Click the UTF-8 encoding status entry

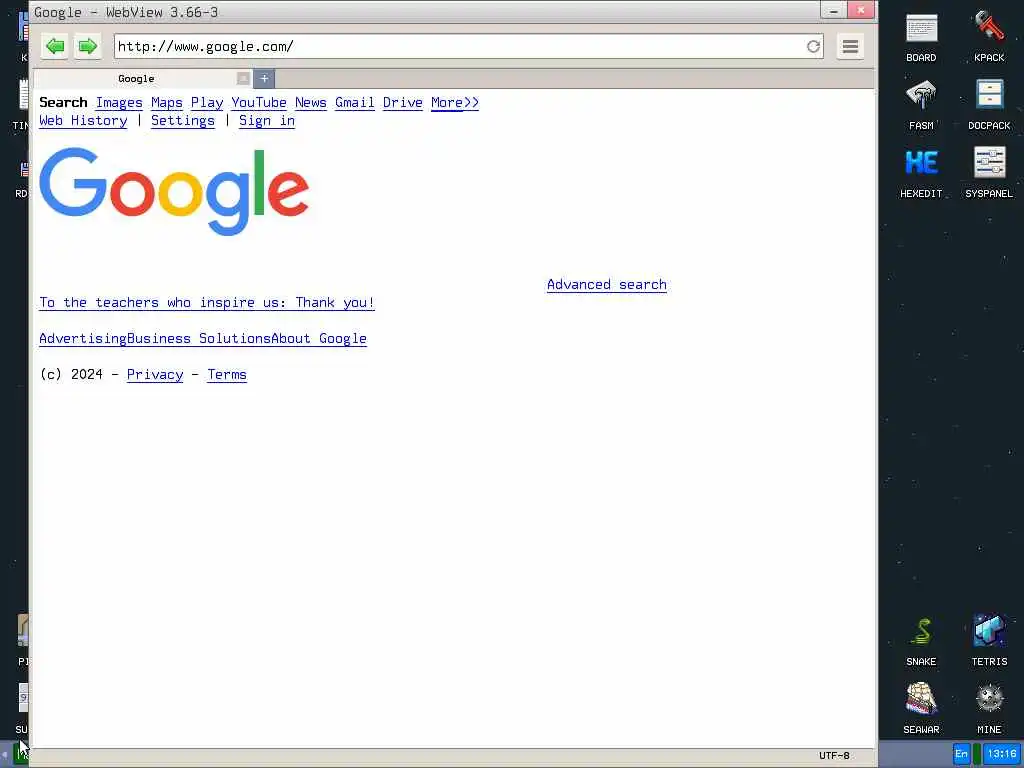834,756
